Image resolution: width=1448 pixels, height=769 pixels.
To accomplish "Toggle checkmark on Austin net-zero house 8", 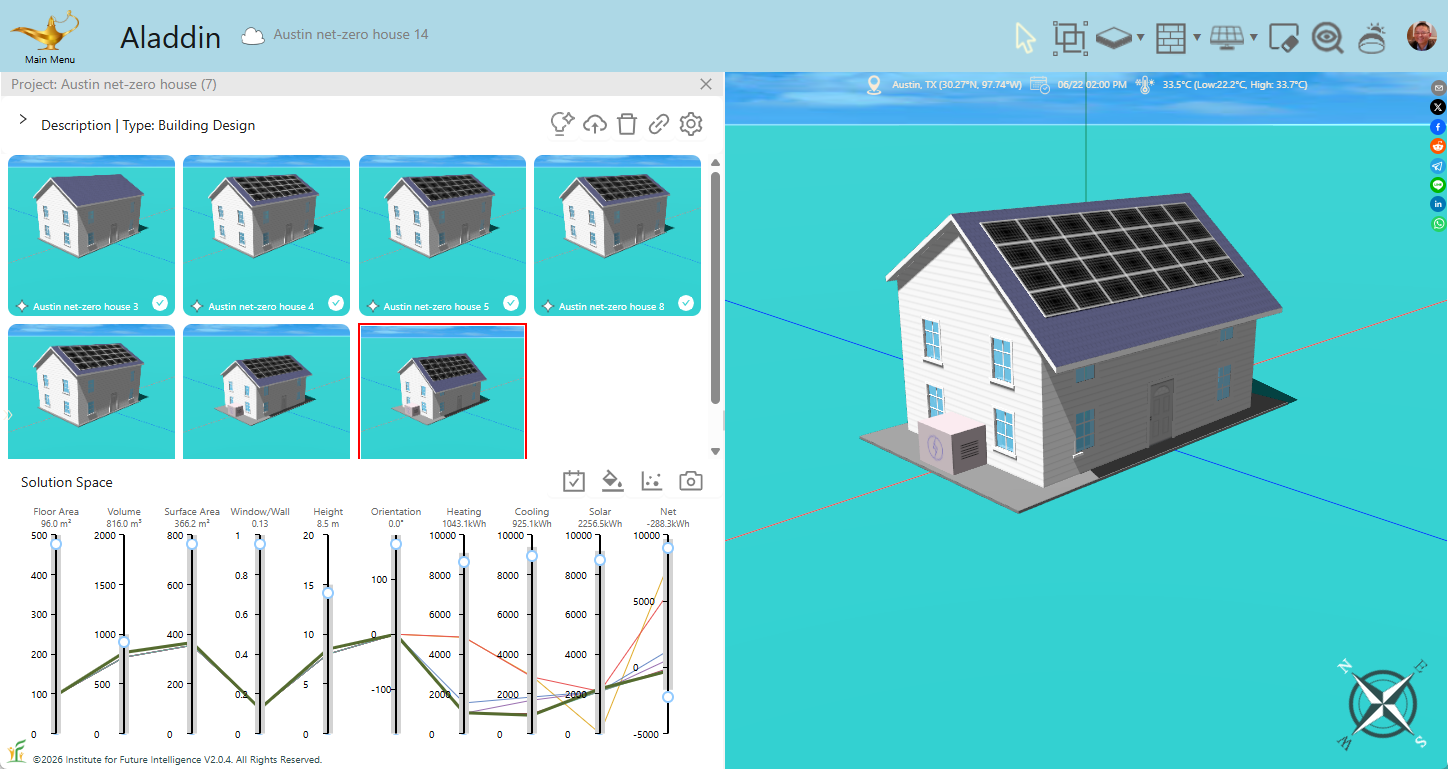I will 686,303.
